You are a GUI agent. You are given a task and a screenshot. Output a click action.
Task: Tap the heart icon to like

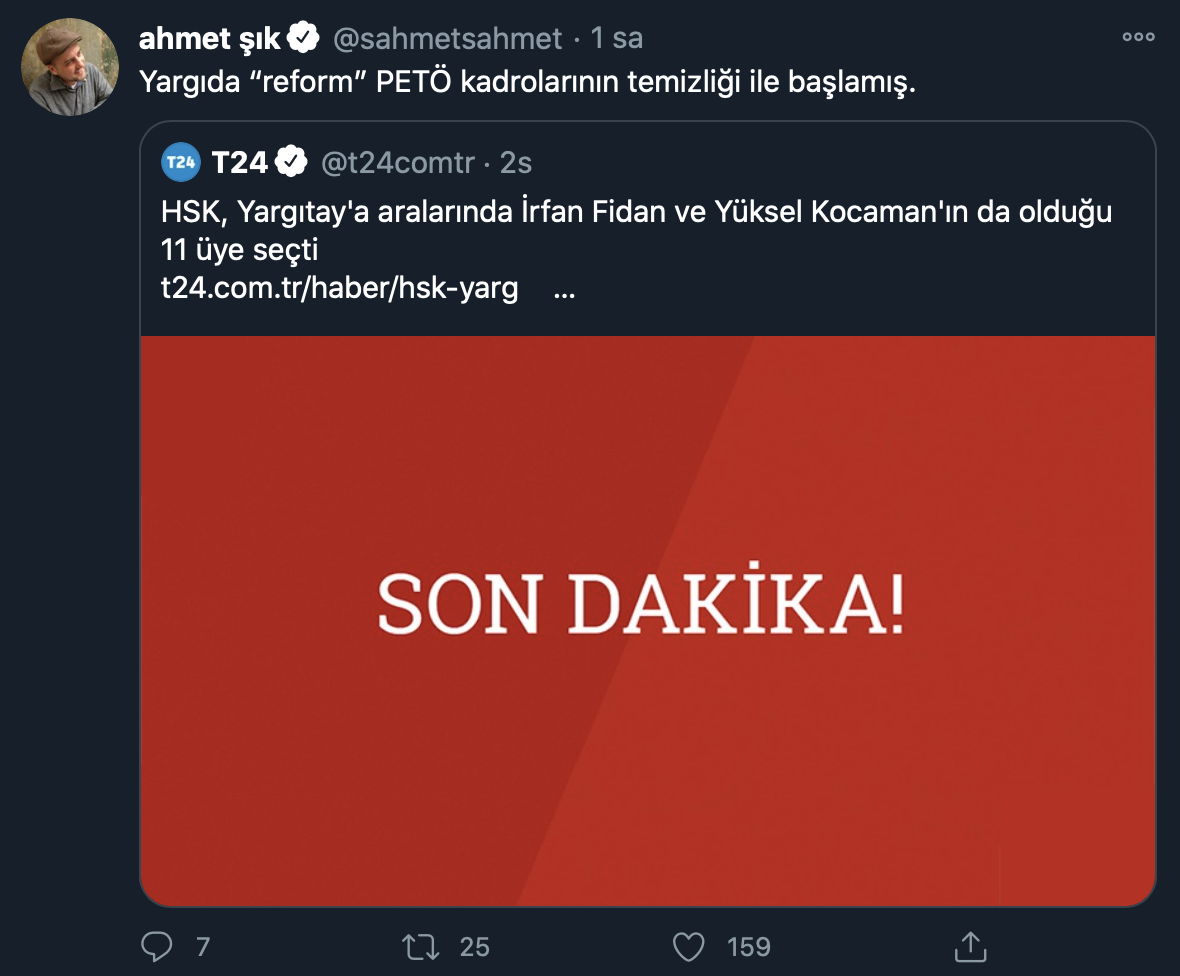point(691,945)
